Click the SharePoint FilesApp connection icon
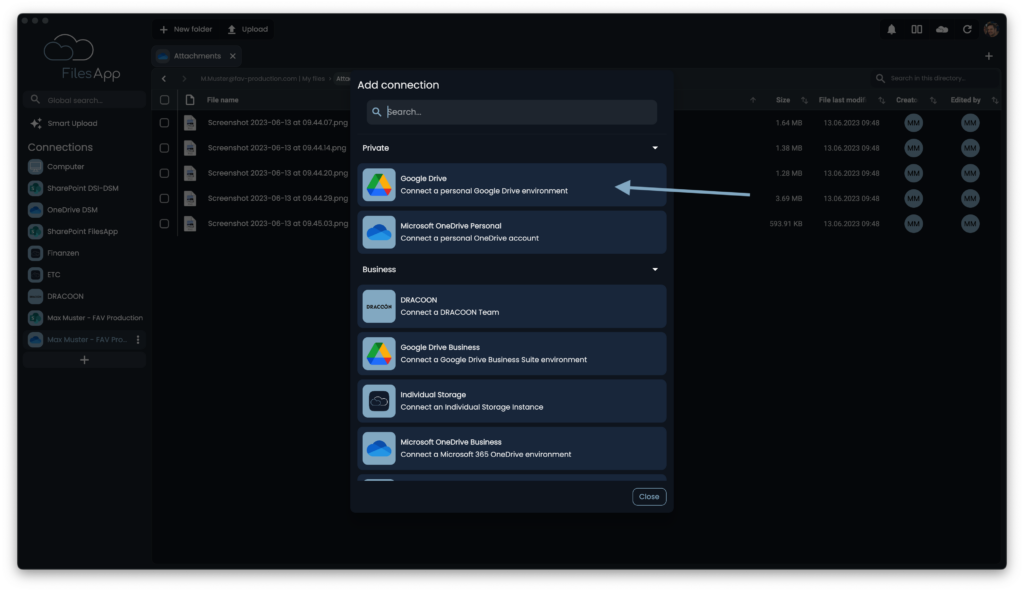Viewport: 1024px width, 591px height. coord(35,231)
